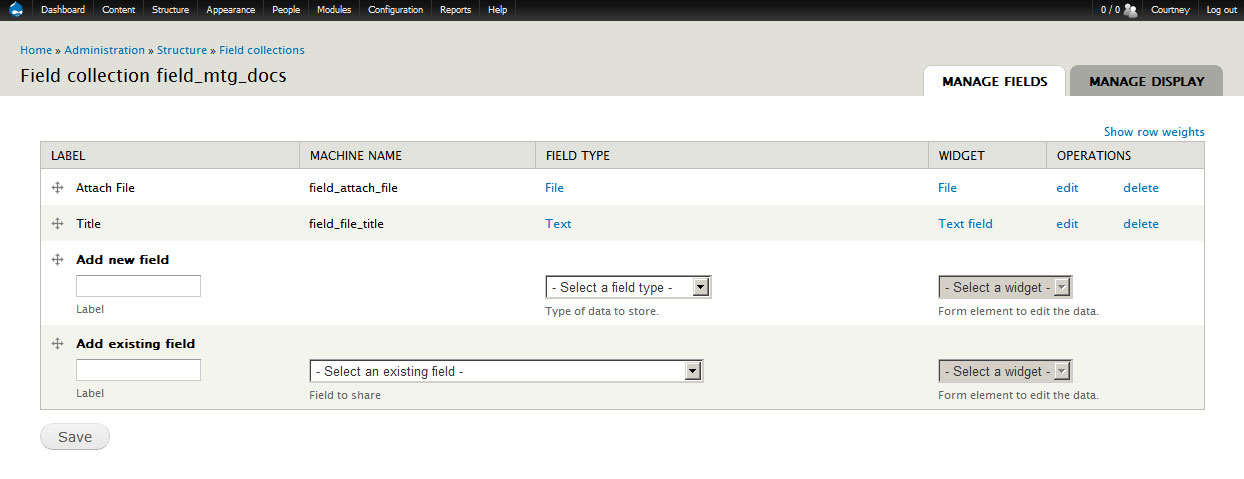Click the Text field type link

tap(558, 224)
